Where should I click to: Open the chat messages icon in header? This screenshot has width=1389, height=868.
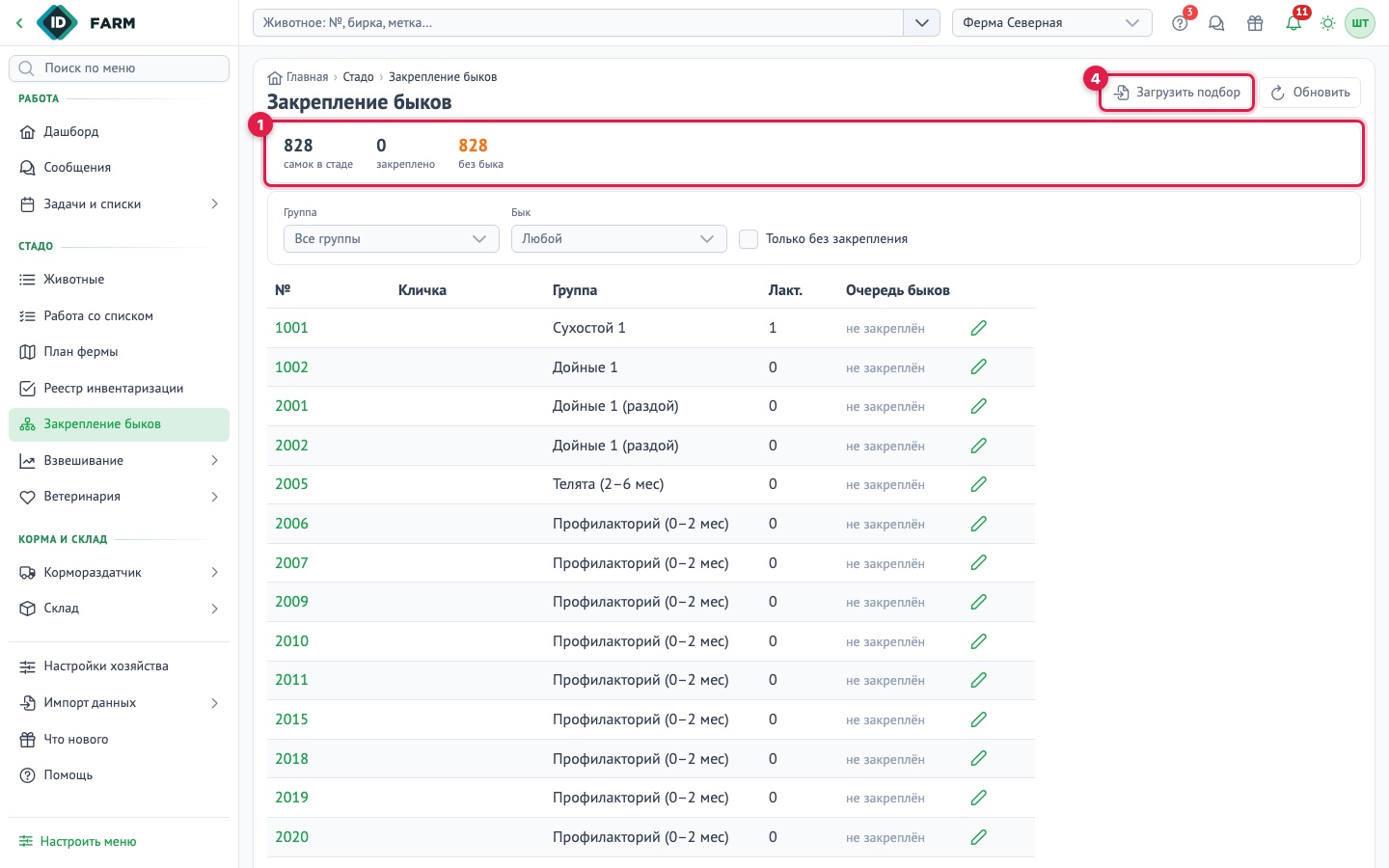coord(1216,23)
